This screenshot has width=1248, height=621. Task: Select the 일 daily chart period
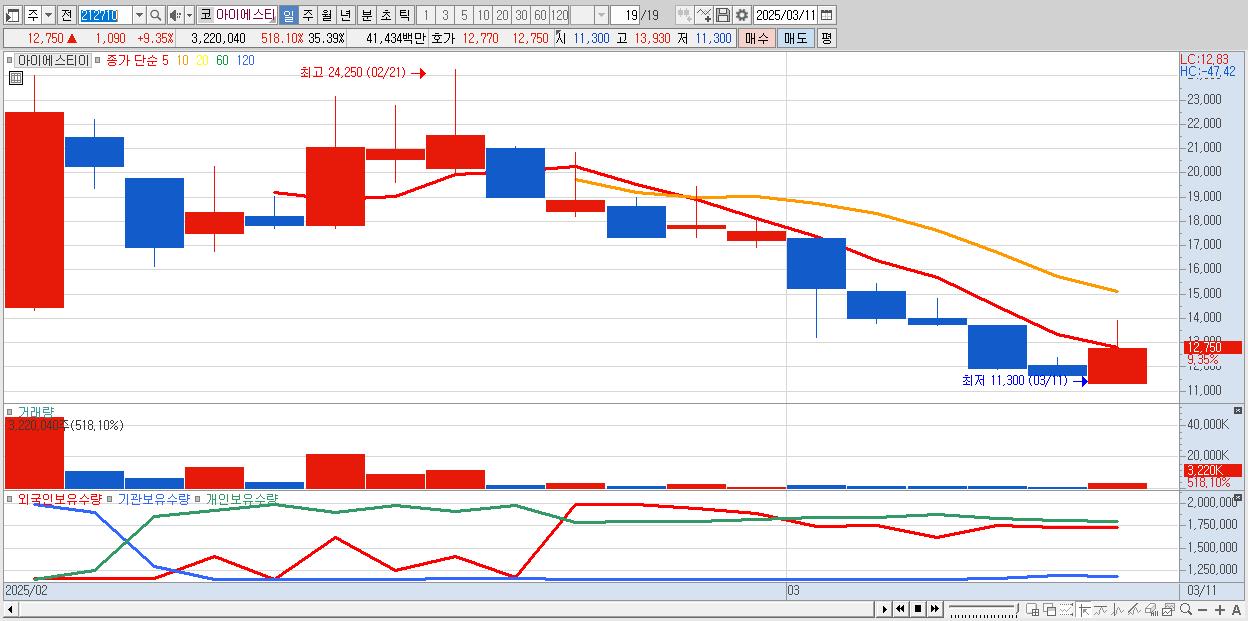pos(288,15)
